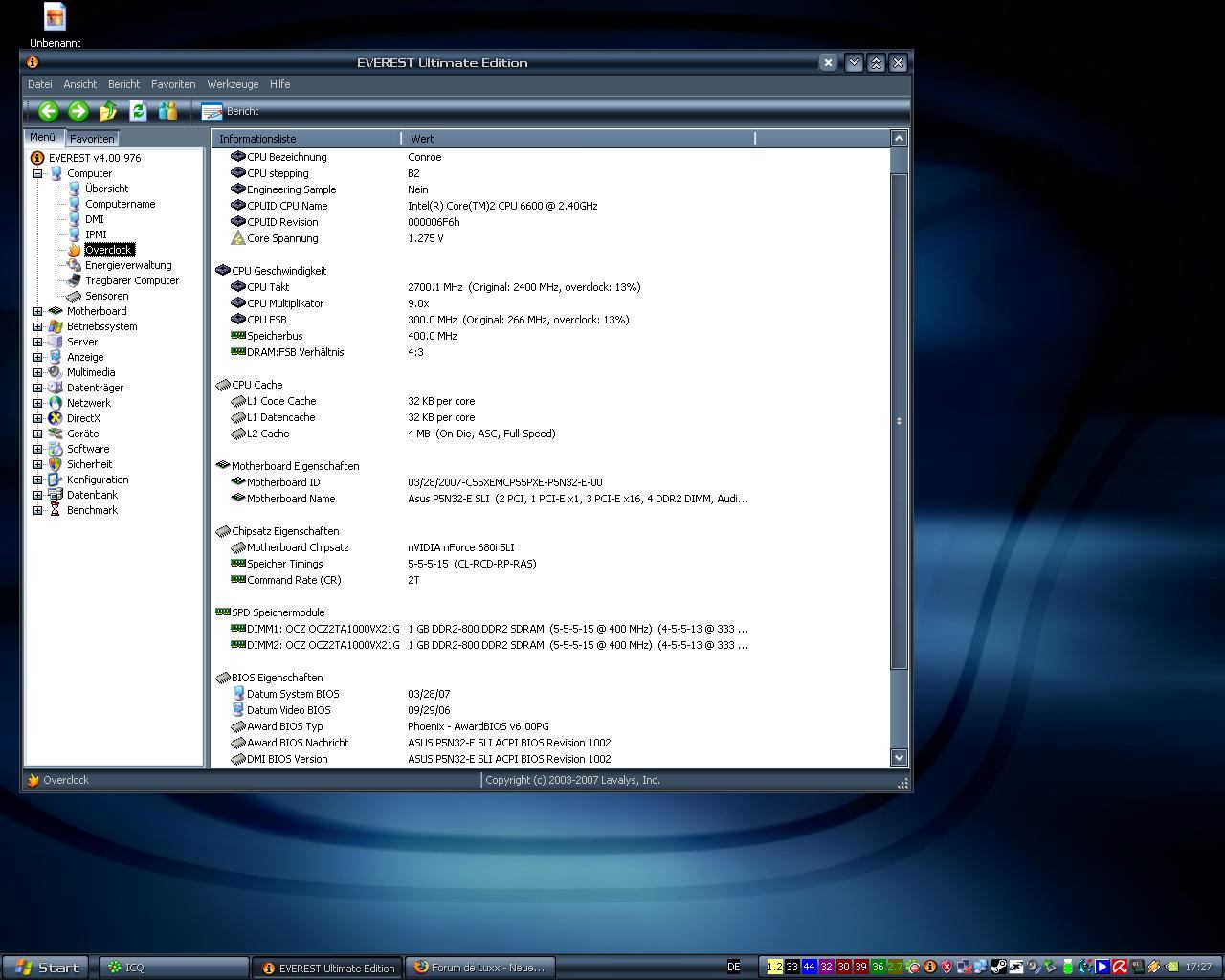Viewport: 1225px width, 980px height.
Task: Click the Avira red umbrella tray icon
Action: point(1119,967)
